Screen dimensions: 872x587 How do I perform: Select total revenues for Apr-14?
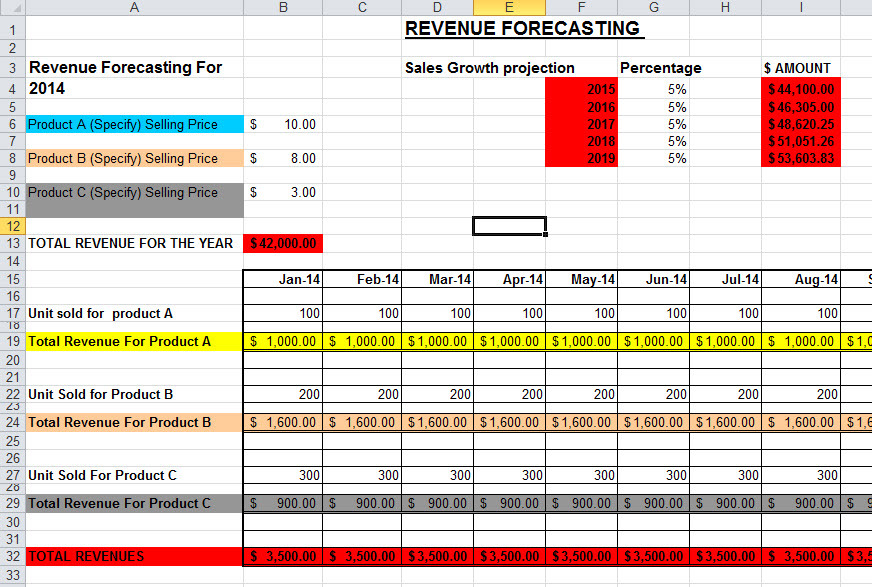509,556
